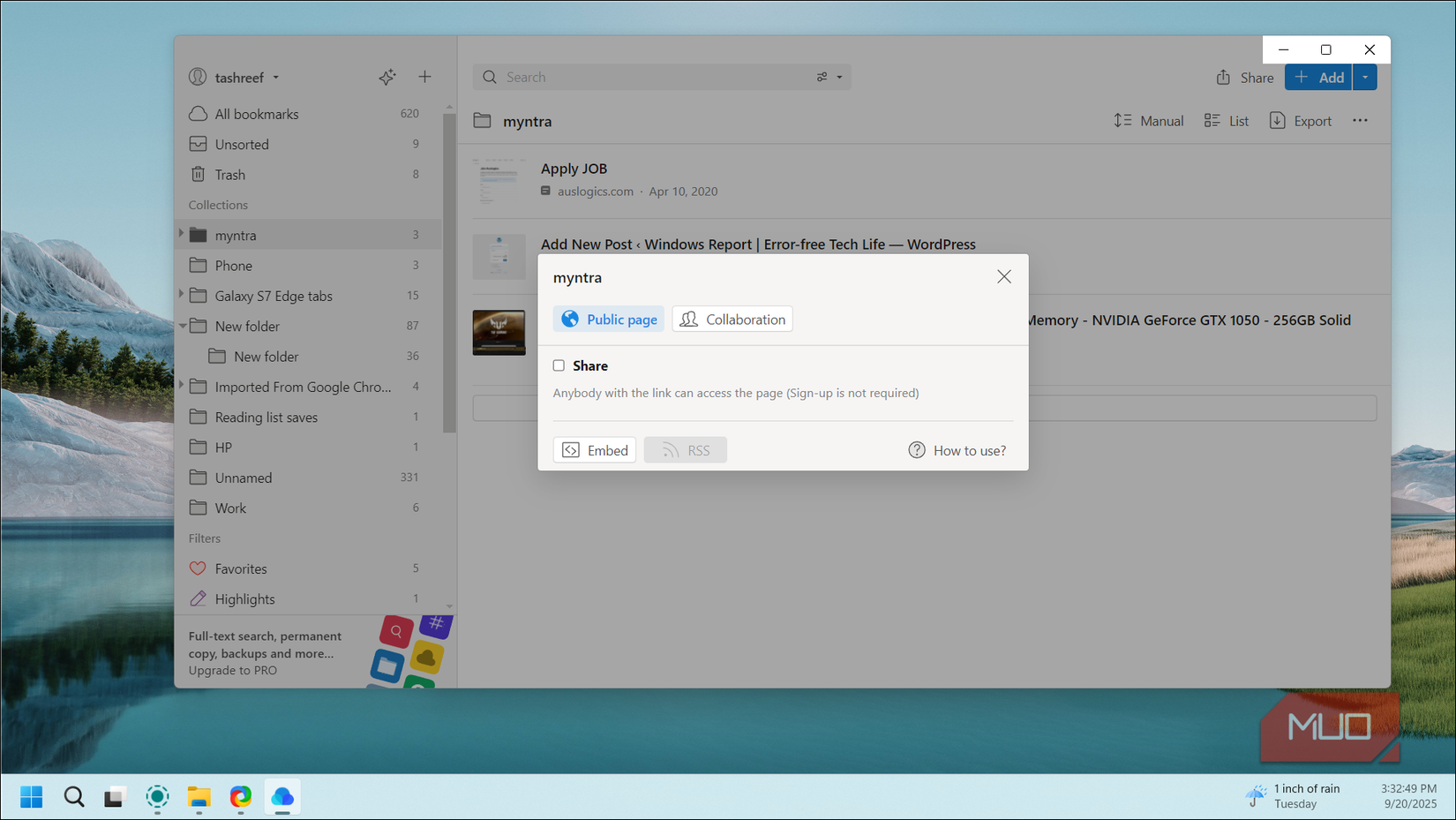
Task: Open Favorites filter with heart icon
Action: click(240, 569)
